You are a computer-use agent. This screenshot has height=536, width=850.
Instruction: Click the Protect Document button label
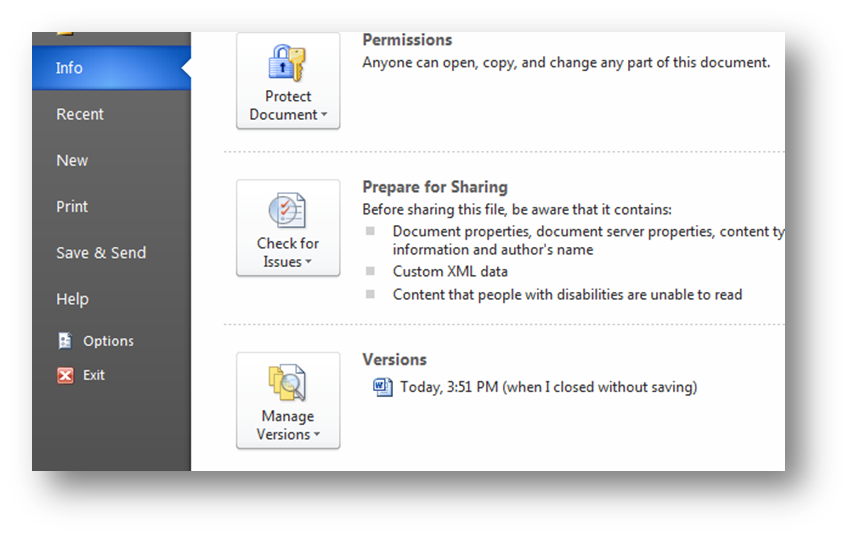tap(284, 106)
